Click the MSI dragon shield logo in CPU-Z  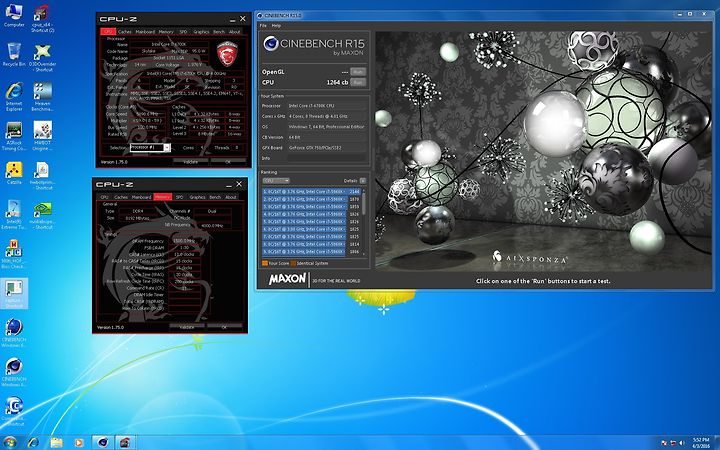click(226, 54)
